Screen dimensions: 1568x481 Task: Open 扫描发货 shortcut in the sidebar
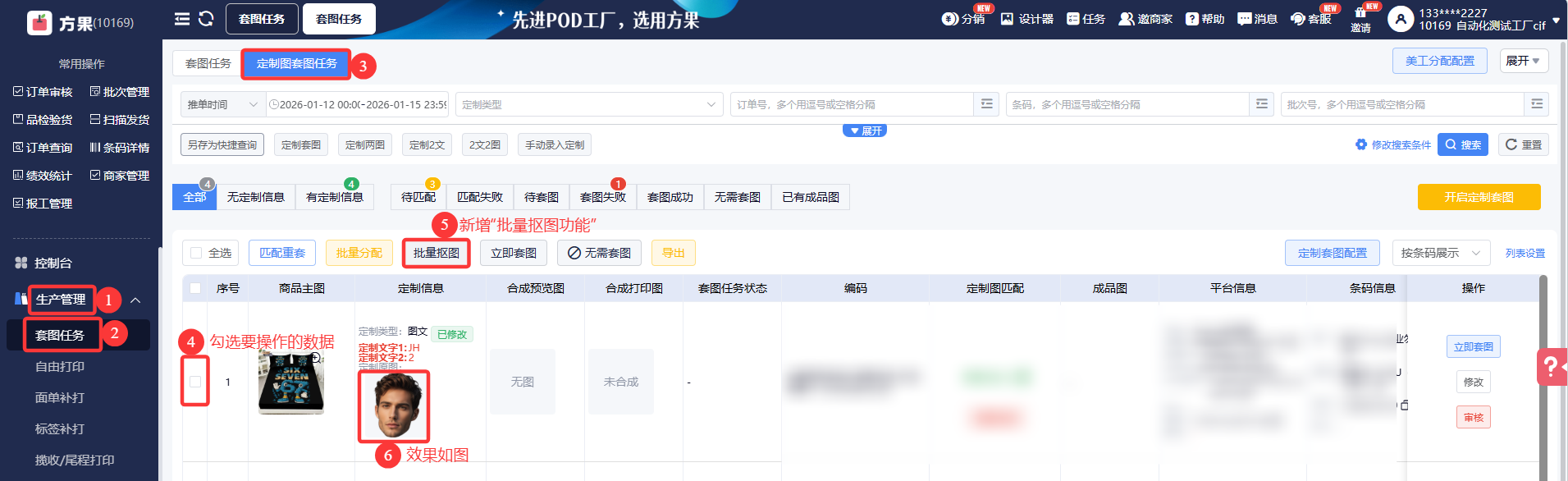pyautogui.click(x=120, y=120)
